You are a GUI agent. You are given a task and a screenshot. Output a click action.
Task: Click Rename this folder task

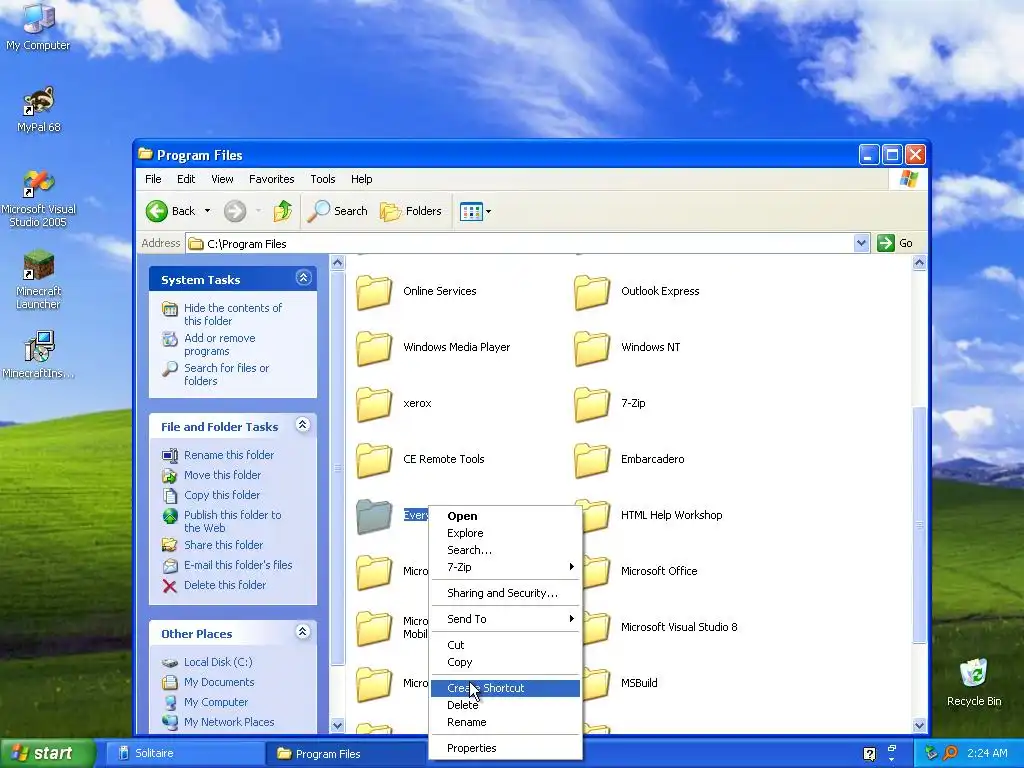[229, 455]
